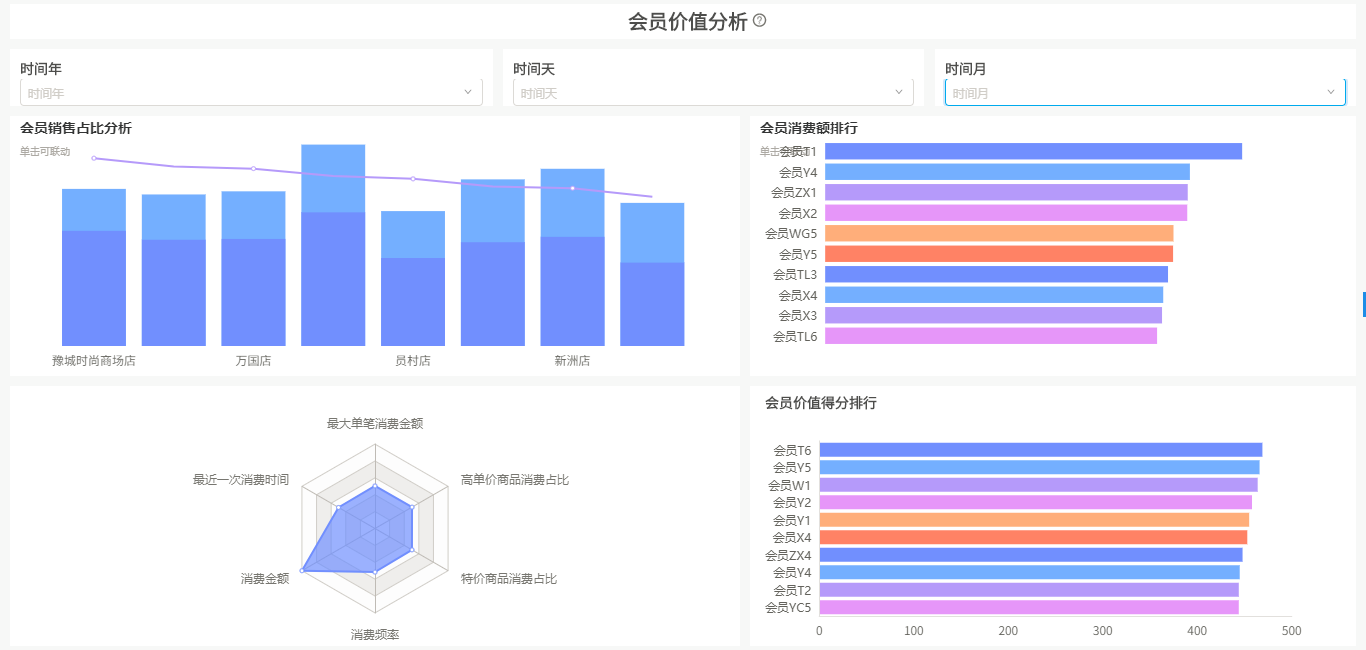Viewport: 1366px width, 650px height.
Task: Click the help icon beside 会员价值分析 title
Action: click(x=760, y=21)
